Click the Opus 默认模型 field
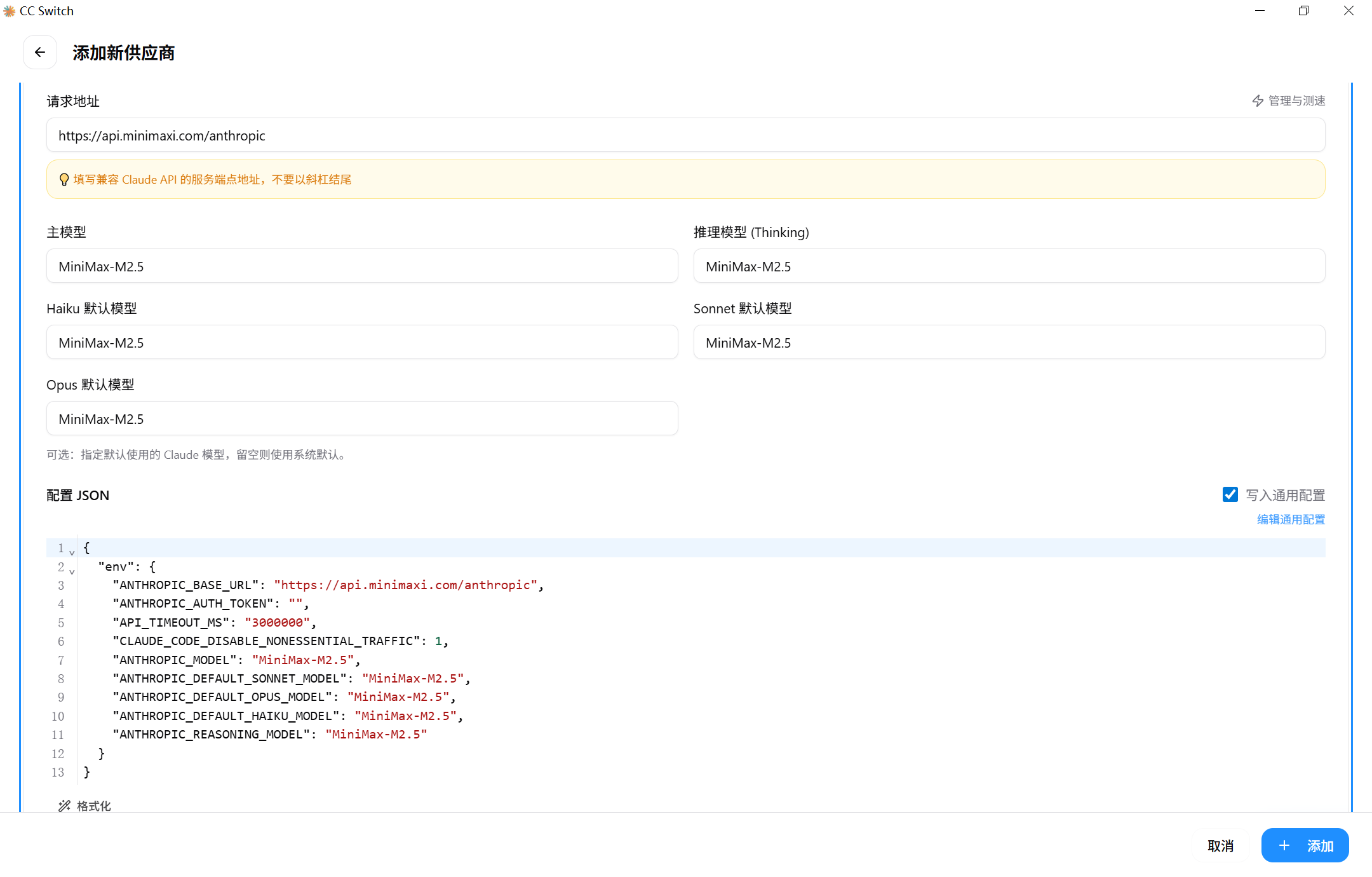The image size is (1372, 877). [361, 419]
